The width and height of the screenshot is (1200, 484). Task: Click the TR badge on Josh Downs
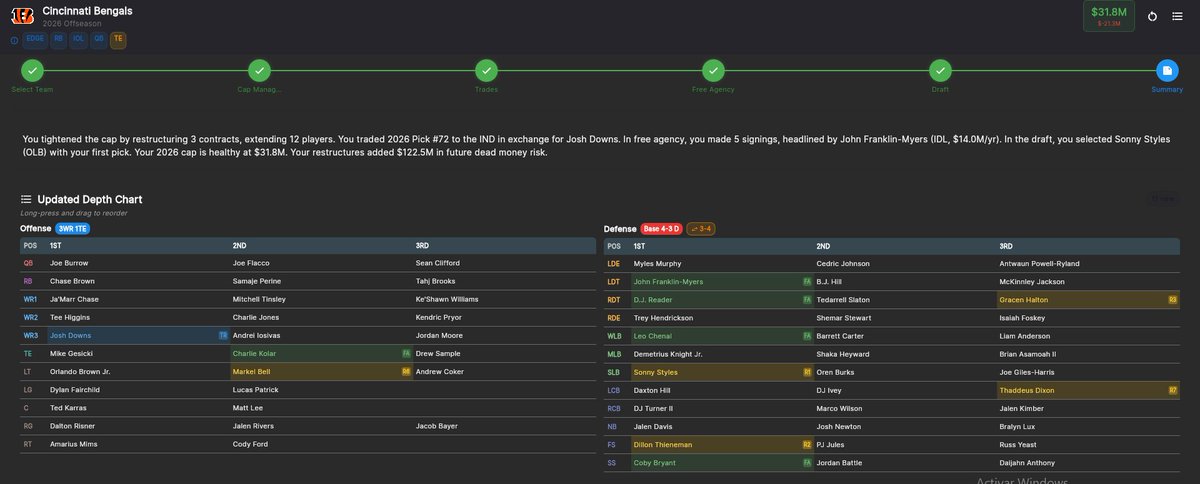coord(223,335)
